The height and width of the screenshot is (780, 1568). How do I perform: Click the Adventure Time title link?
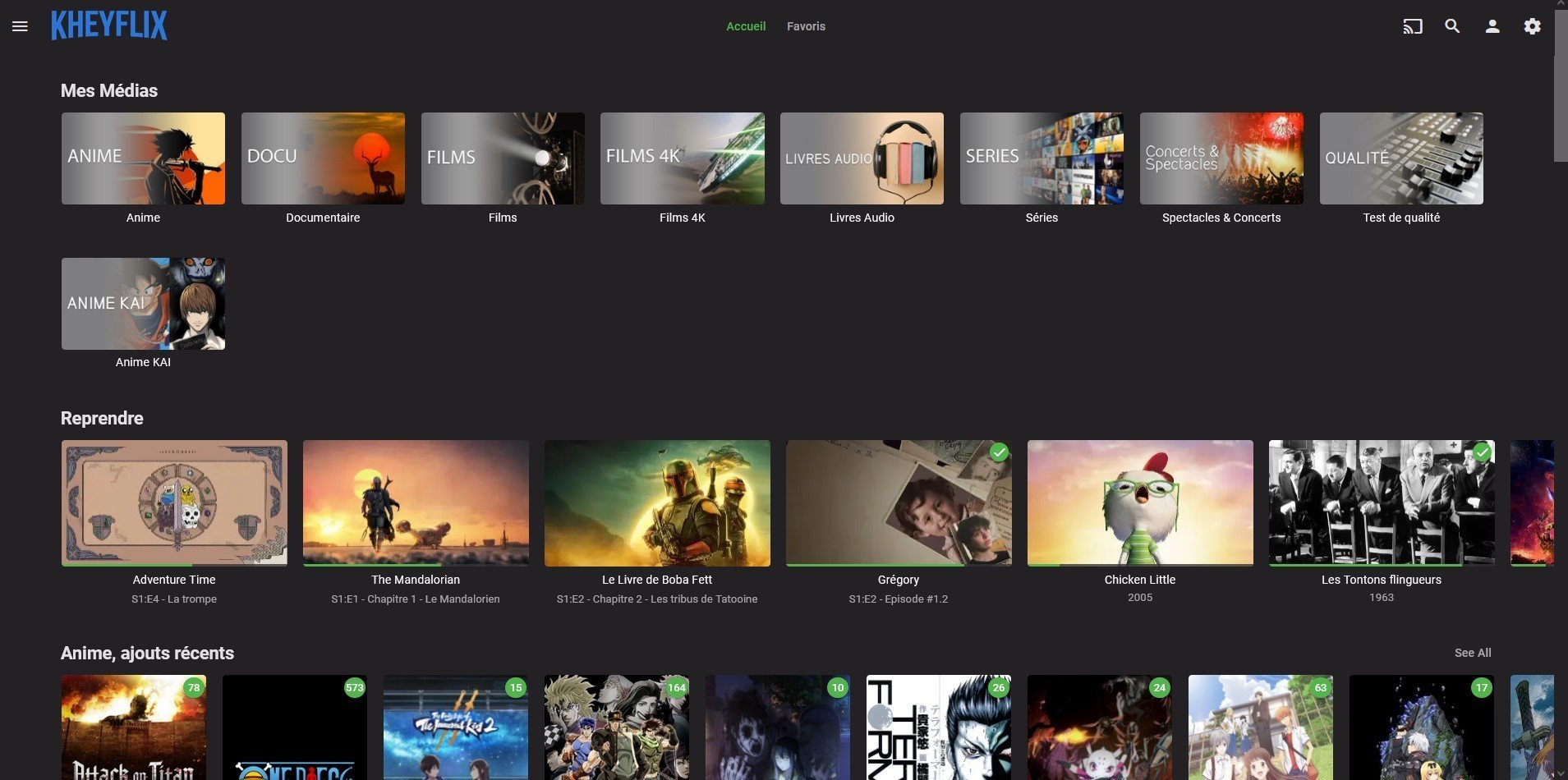[x=174, y=580]
